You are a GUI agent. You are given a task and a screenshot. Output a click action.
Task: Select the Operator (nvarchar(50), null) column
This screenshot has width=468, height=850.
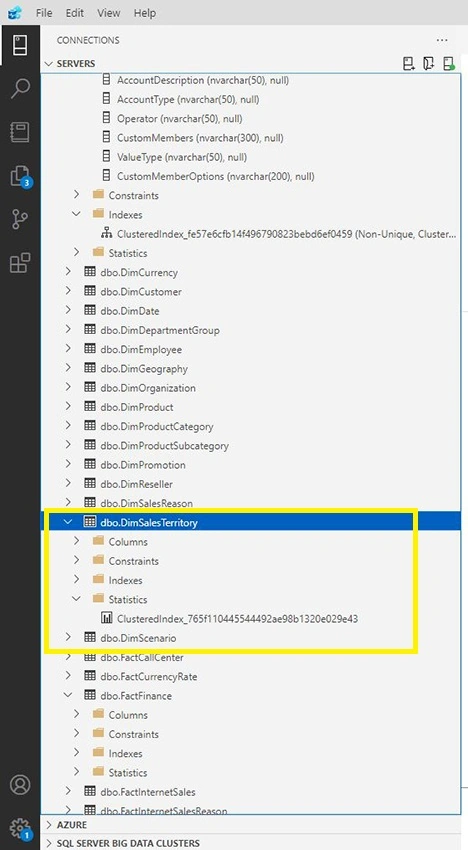[x=179, y=118]
